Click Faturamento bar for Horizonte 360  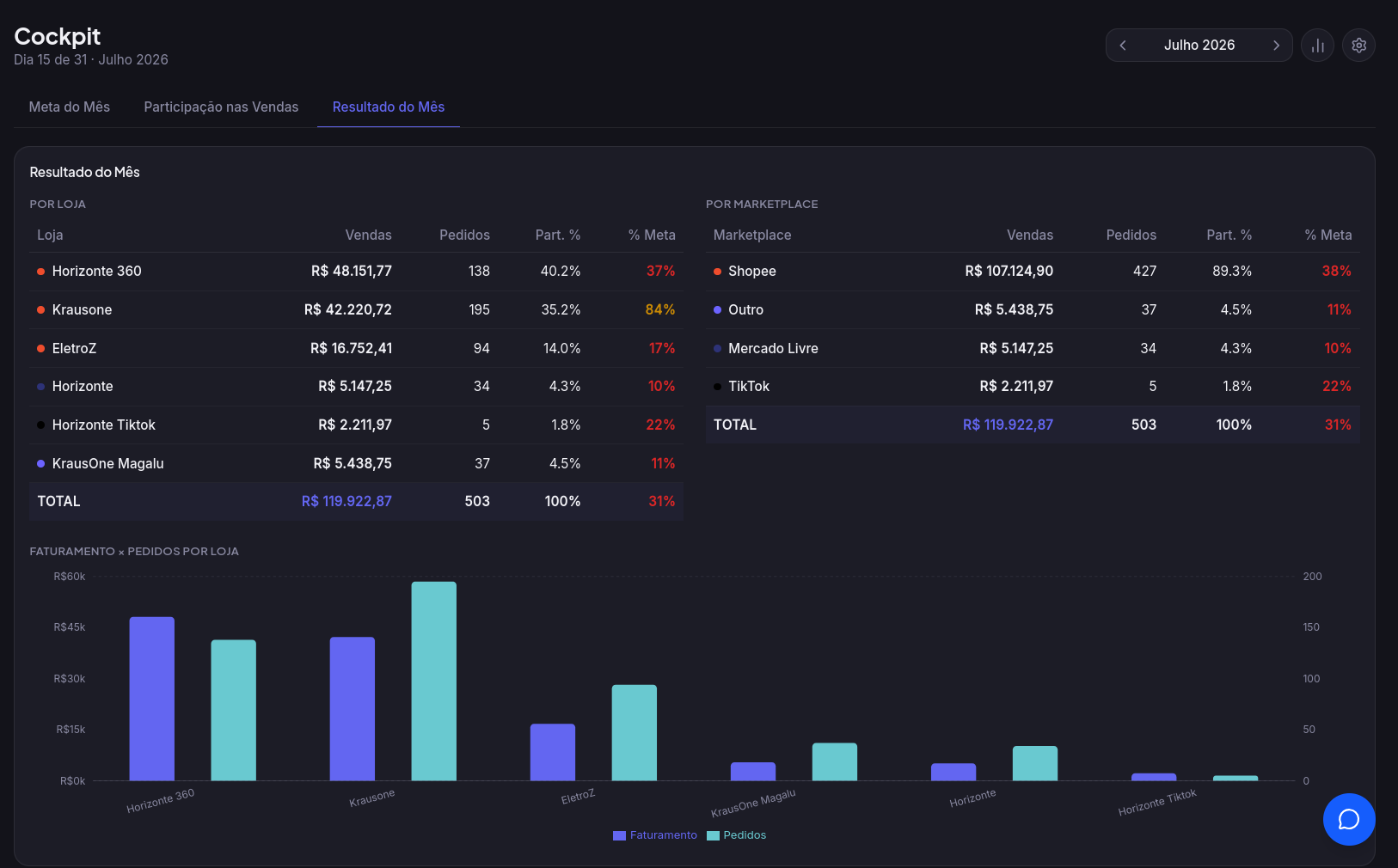[x=152, y=699]
